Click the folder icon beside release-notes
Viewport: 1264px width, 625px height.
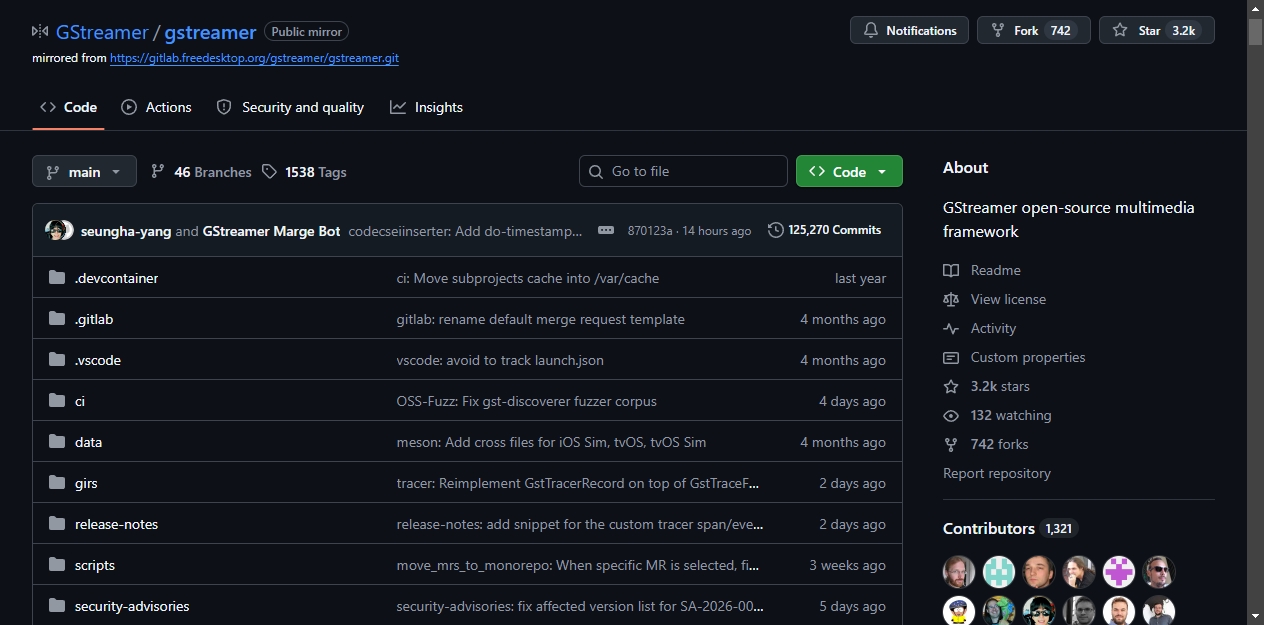pyautogui.click(x=57, y=524)
